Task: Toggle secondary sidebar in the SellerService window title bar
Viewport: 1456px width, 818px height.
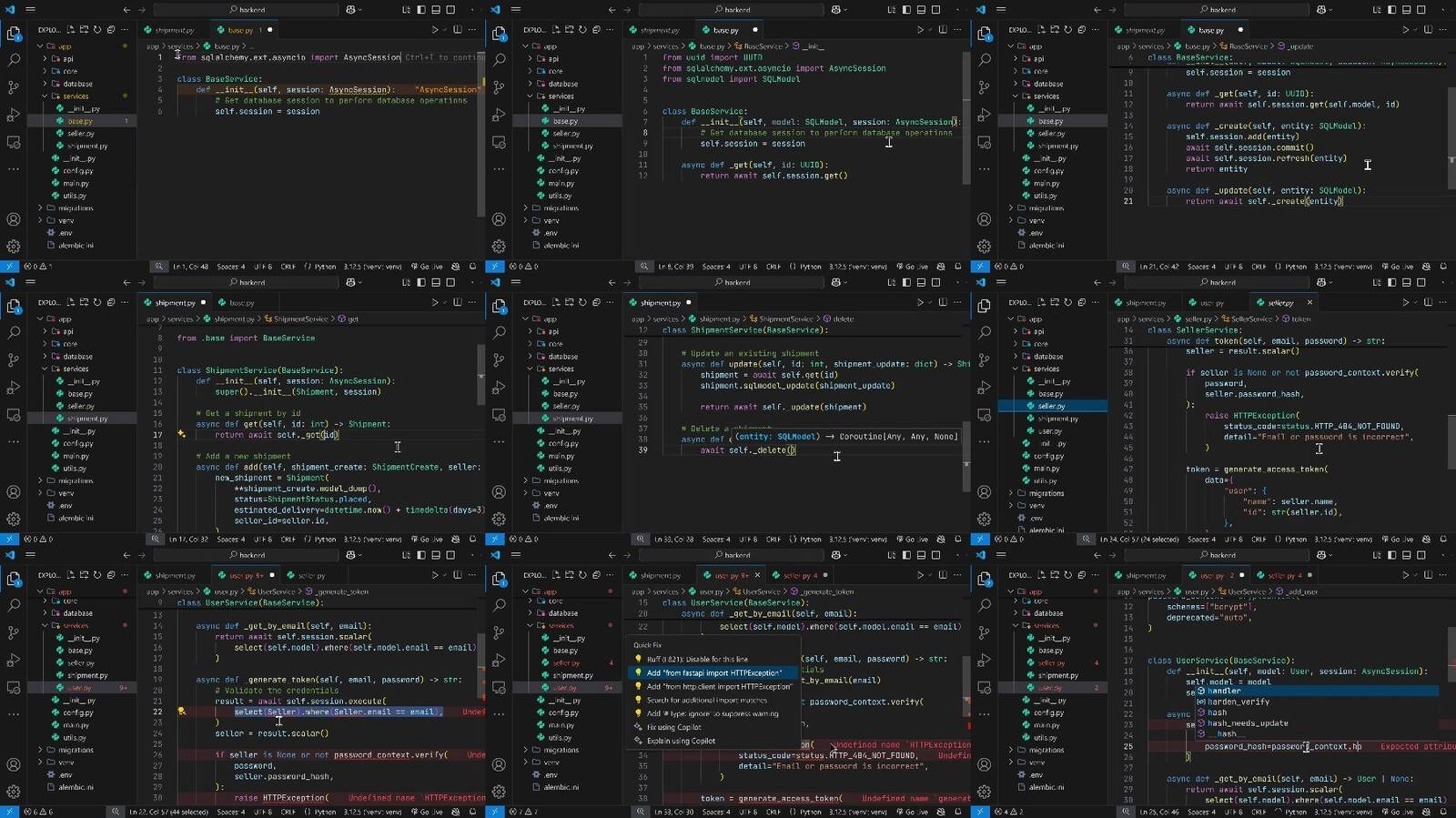Action: (x=1421, y=282)
